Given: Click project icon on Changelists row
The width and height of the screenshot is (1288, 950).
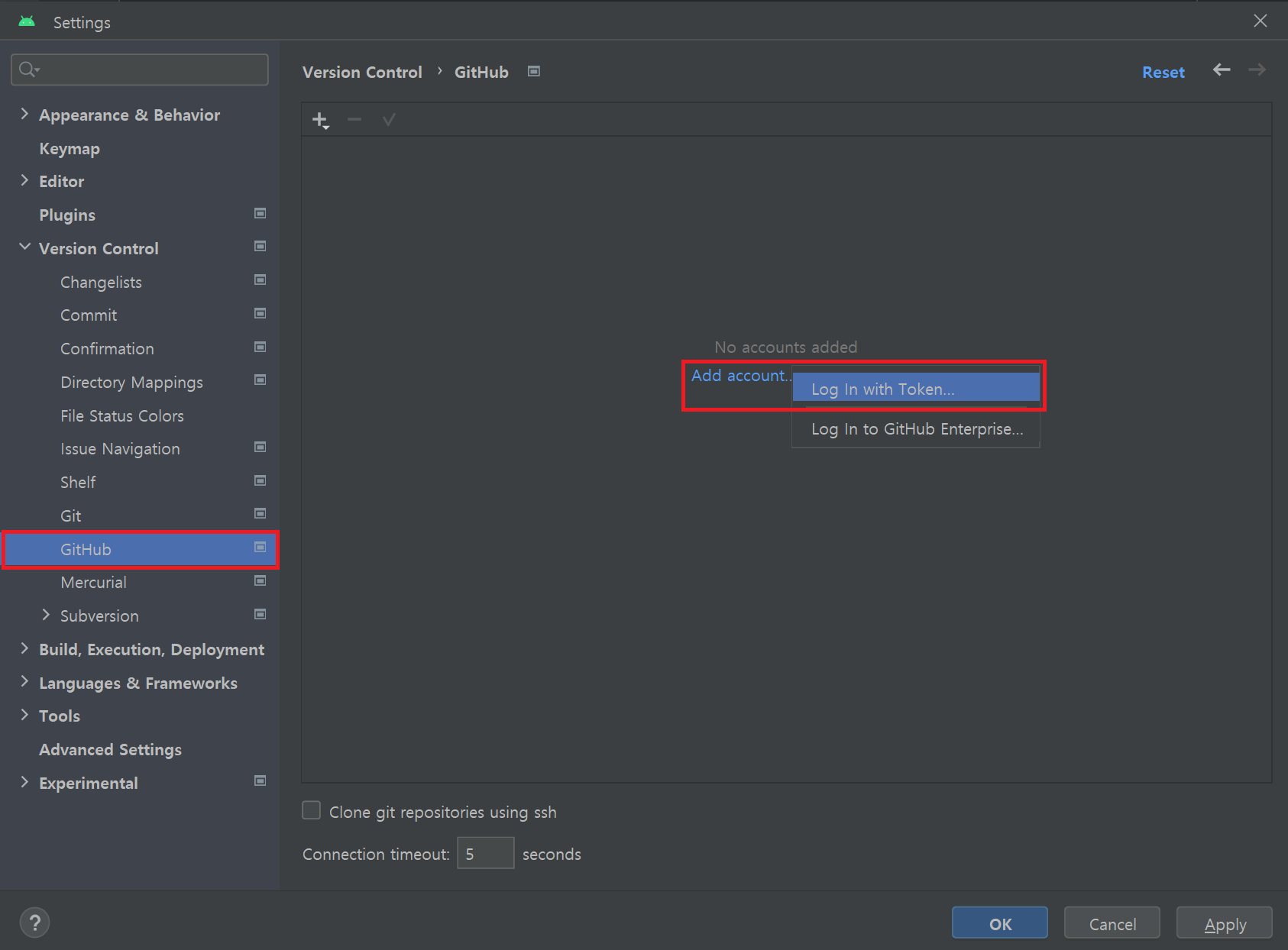Looking at the screenshot, I should click(x=261, y=280).
